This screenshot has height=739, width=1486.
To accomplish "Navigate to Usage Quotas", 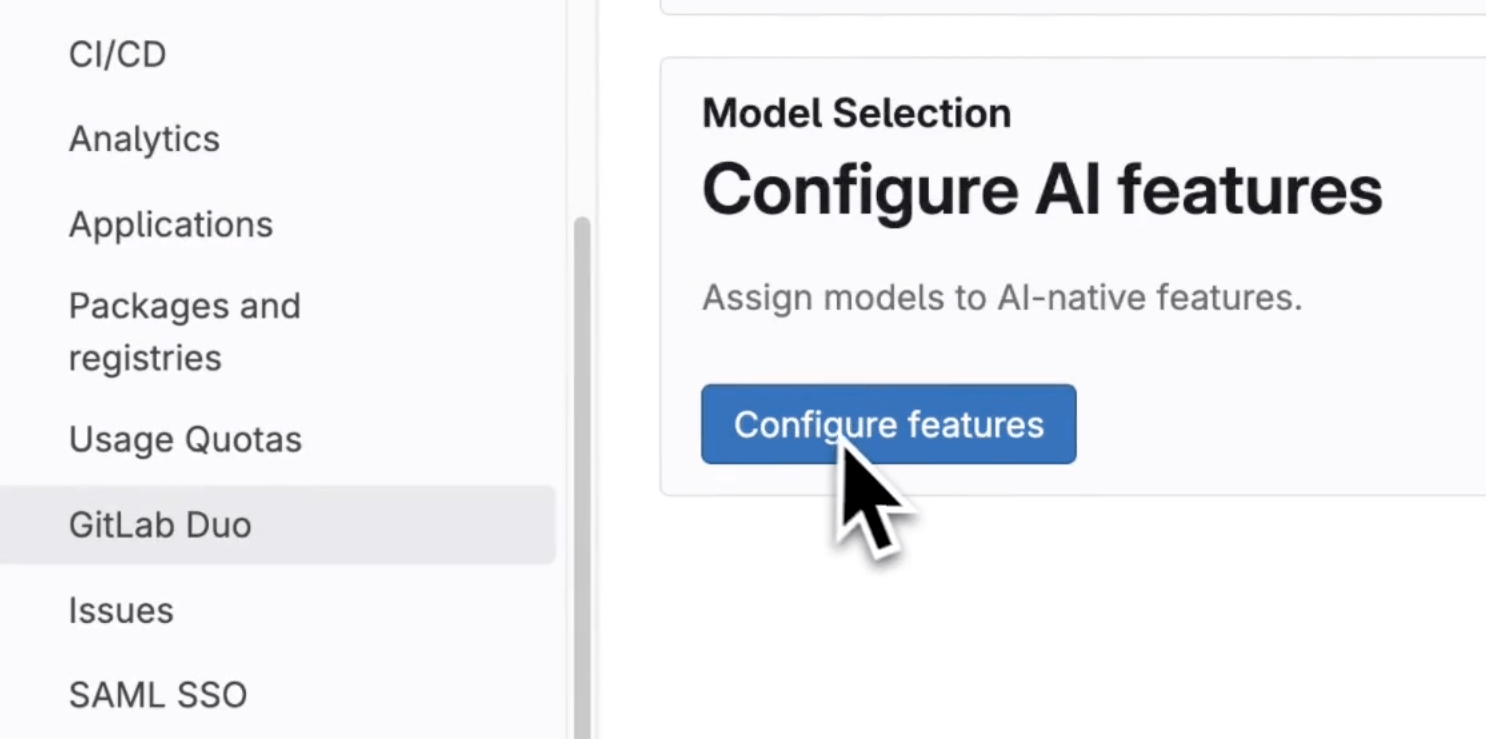I will (x=185, y=439).
